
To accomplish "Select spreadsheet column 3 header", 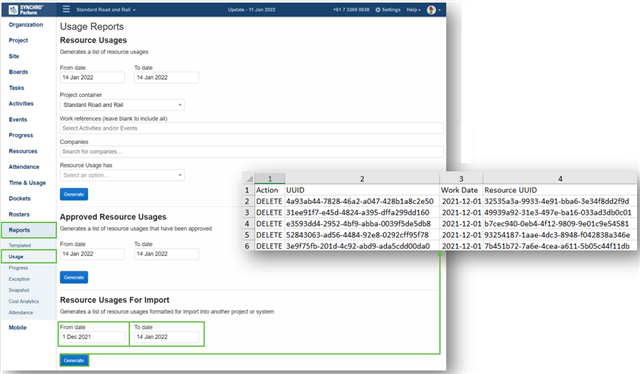I will (x=461, y=179).
